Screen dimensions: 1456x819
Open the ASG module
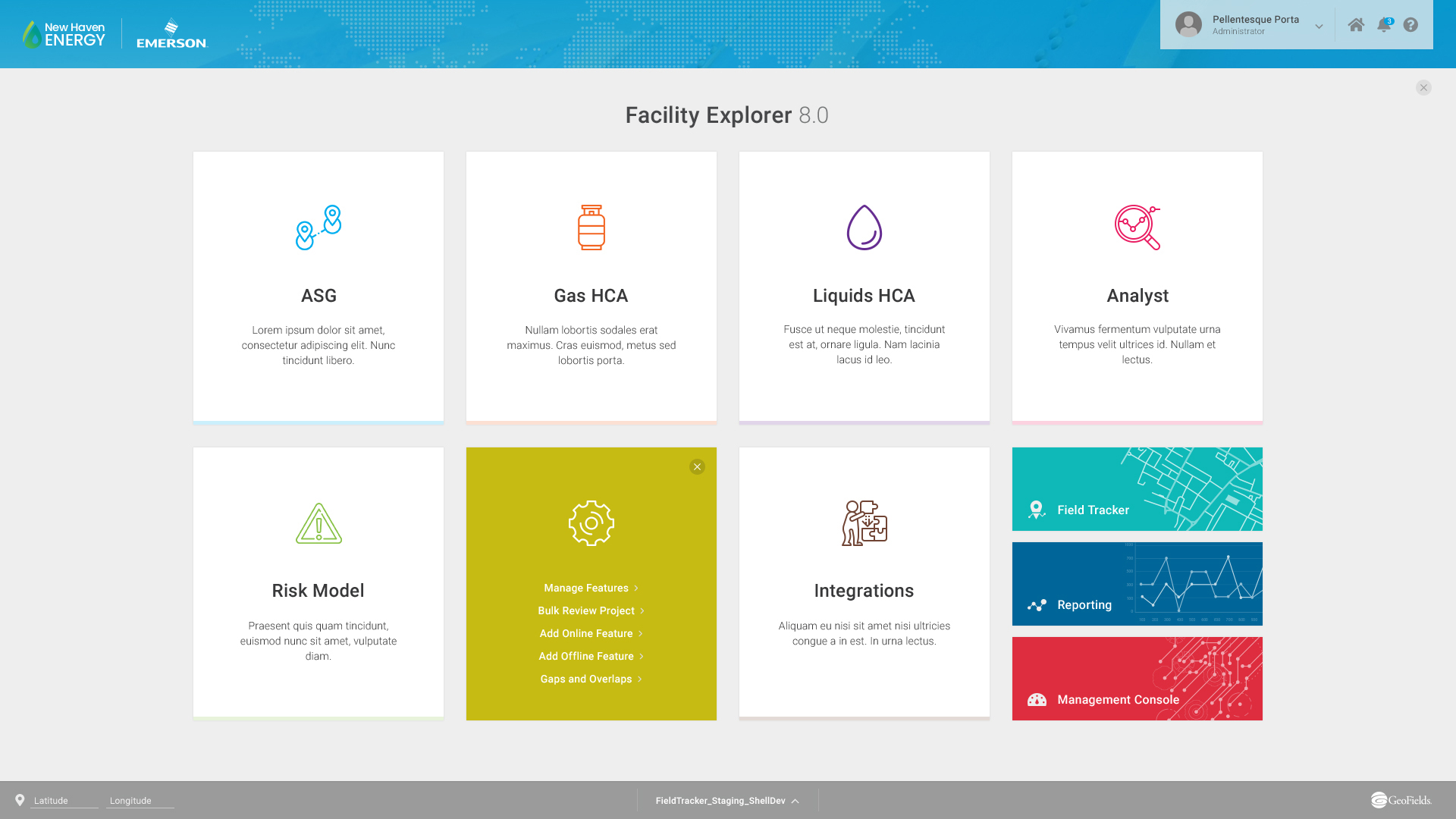coord(318,286)
